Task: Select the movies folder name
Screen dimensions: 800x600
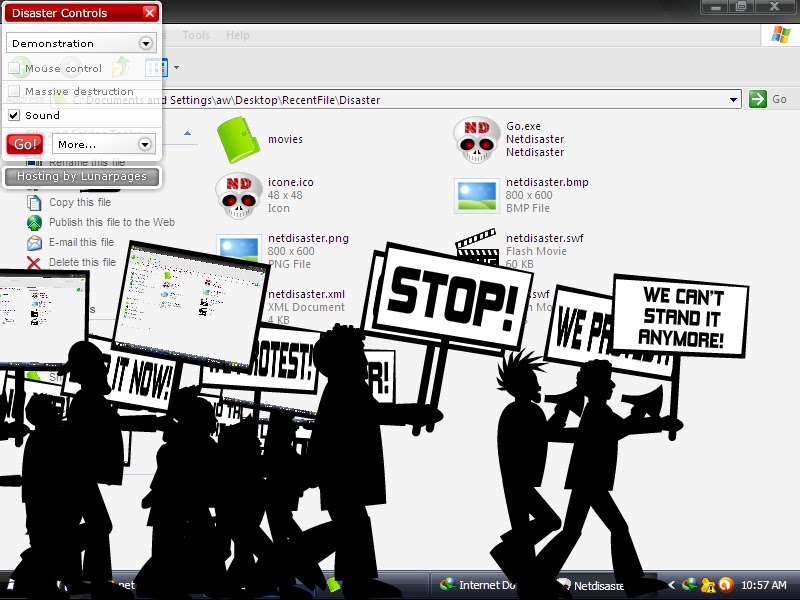Action: pyautogui.click(x=285, y=139)
